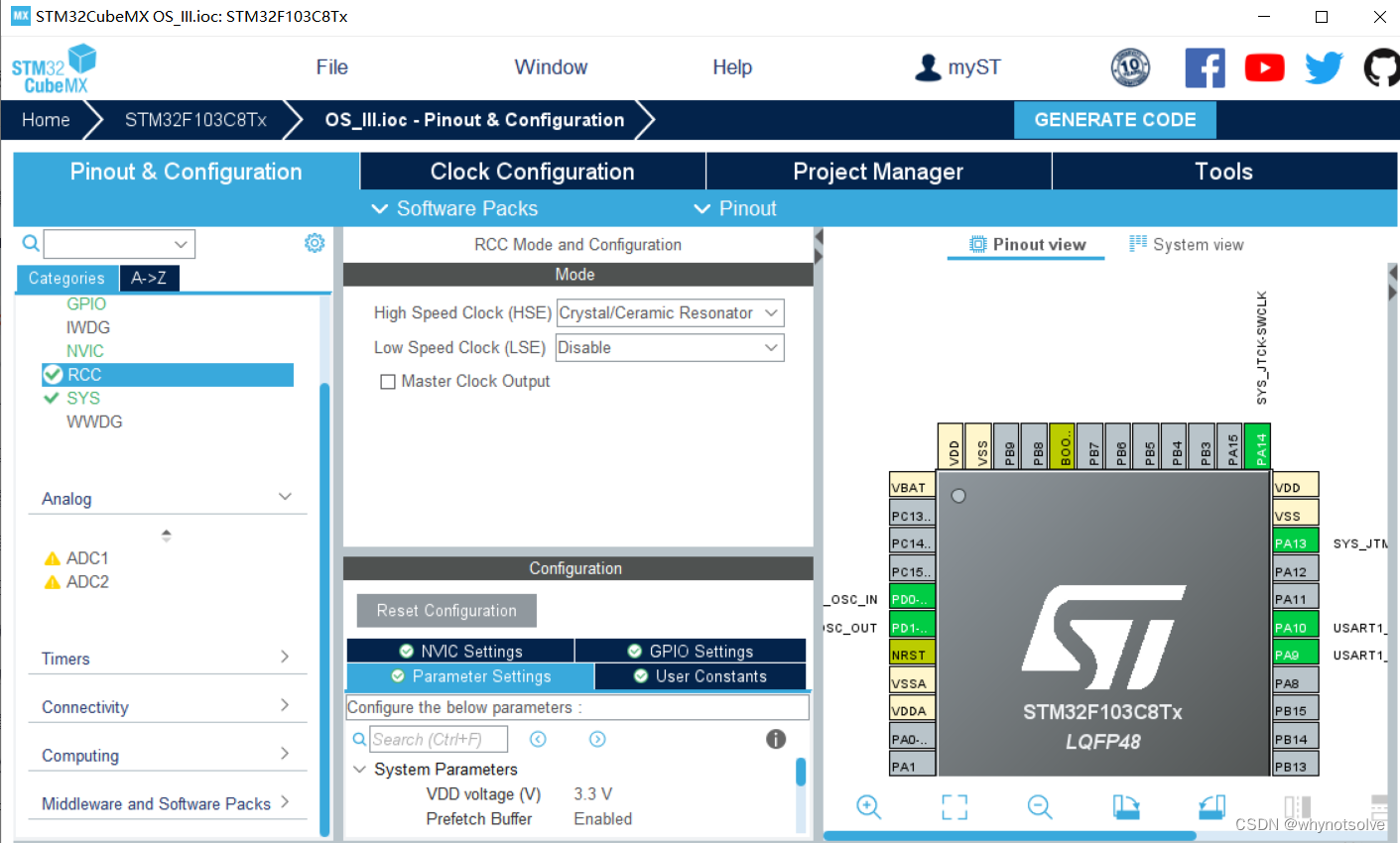Viewport: 1400px width, 843px height.
Task: Open the Twitter icon link
Action: point(1324,67)
